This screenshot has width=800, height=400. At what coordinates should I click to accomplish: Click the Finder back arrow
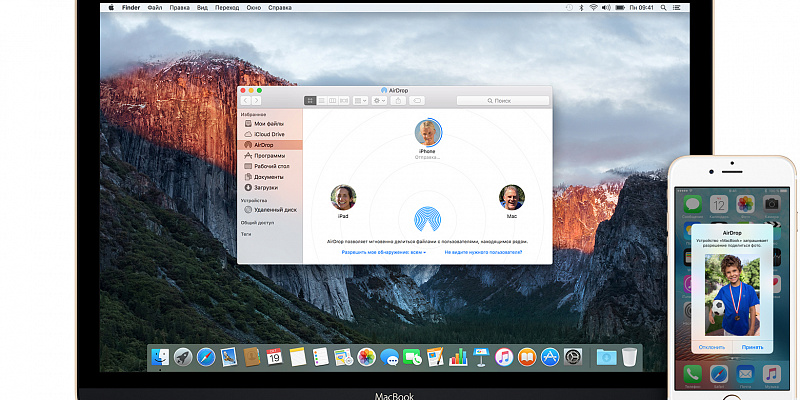pos(245,101)
